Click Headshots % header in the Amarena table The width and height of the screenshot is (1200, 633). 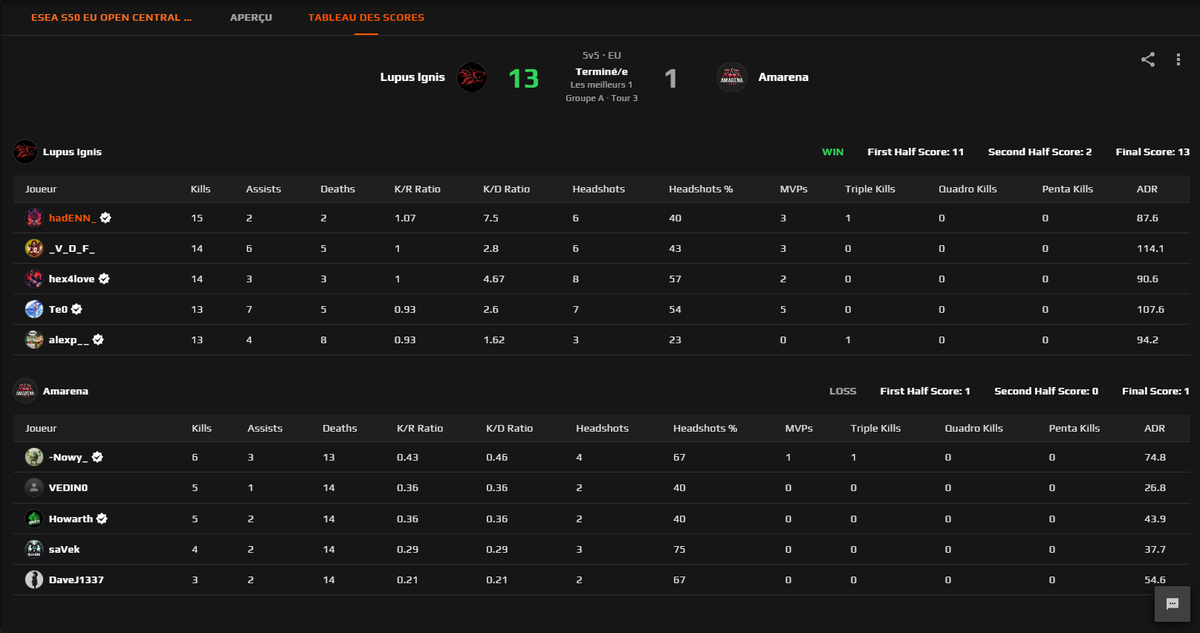[705, 428]
